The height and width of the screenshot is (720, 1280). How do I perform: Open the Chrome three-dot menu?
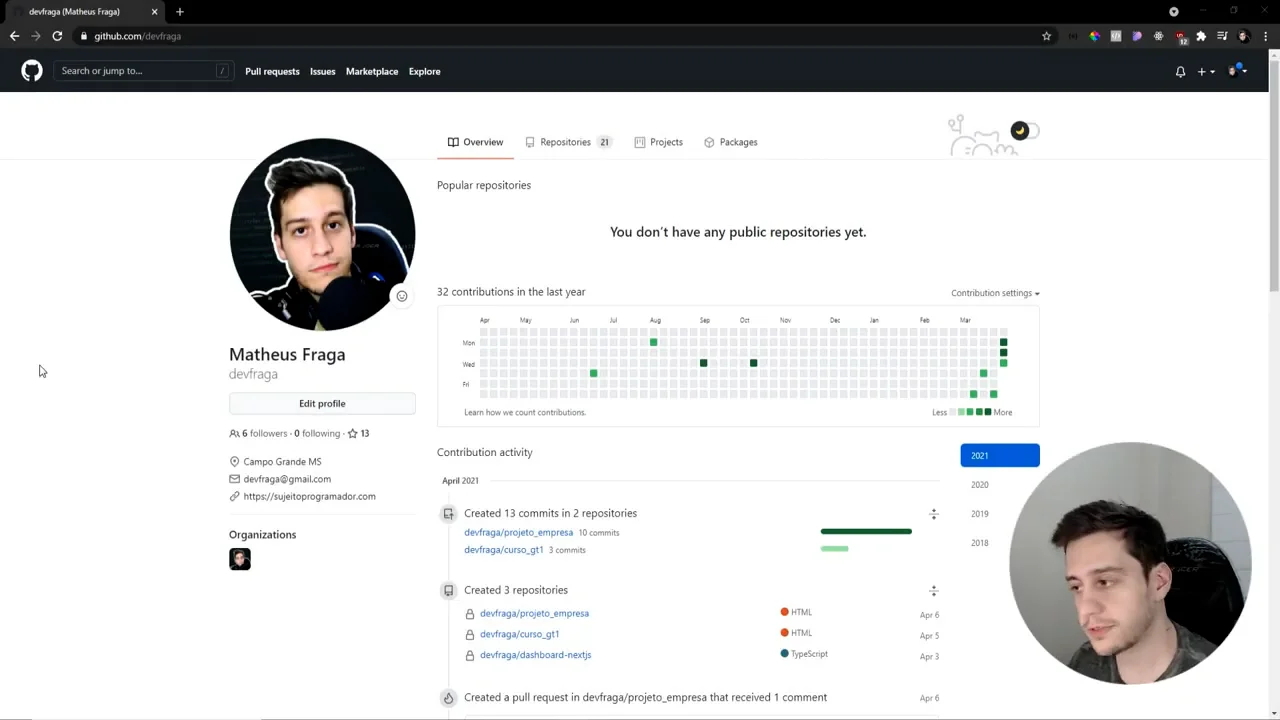pyautogui.click(x=1265, y=36)
